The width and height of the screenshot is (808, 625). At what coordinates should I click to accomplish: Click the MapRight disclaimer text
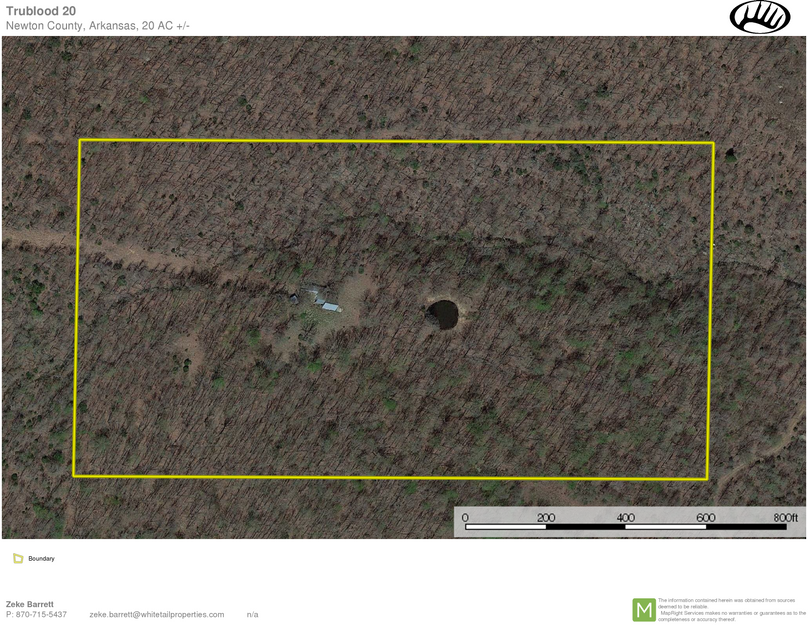730,609
